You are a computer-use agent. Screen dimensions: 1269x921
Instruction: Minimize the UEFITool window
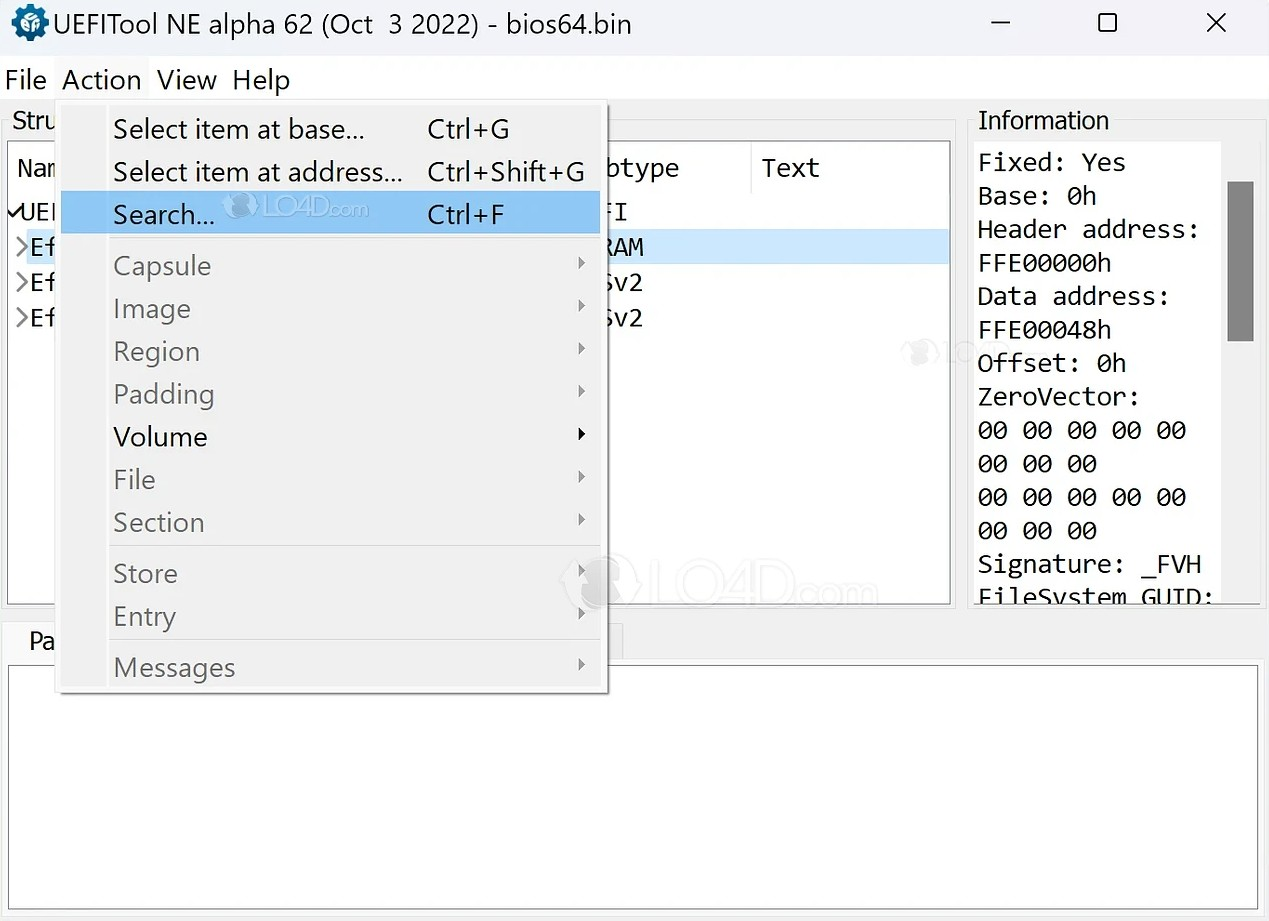click(1001, 23)
